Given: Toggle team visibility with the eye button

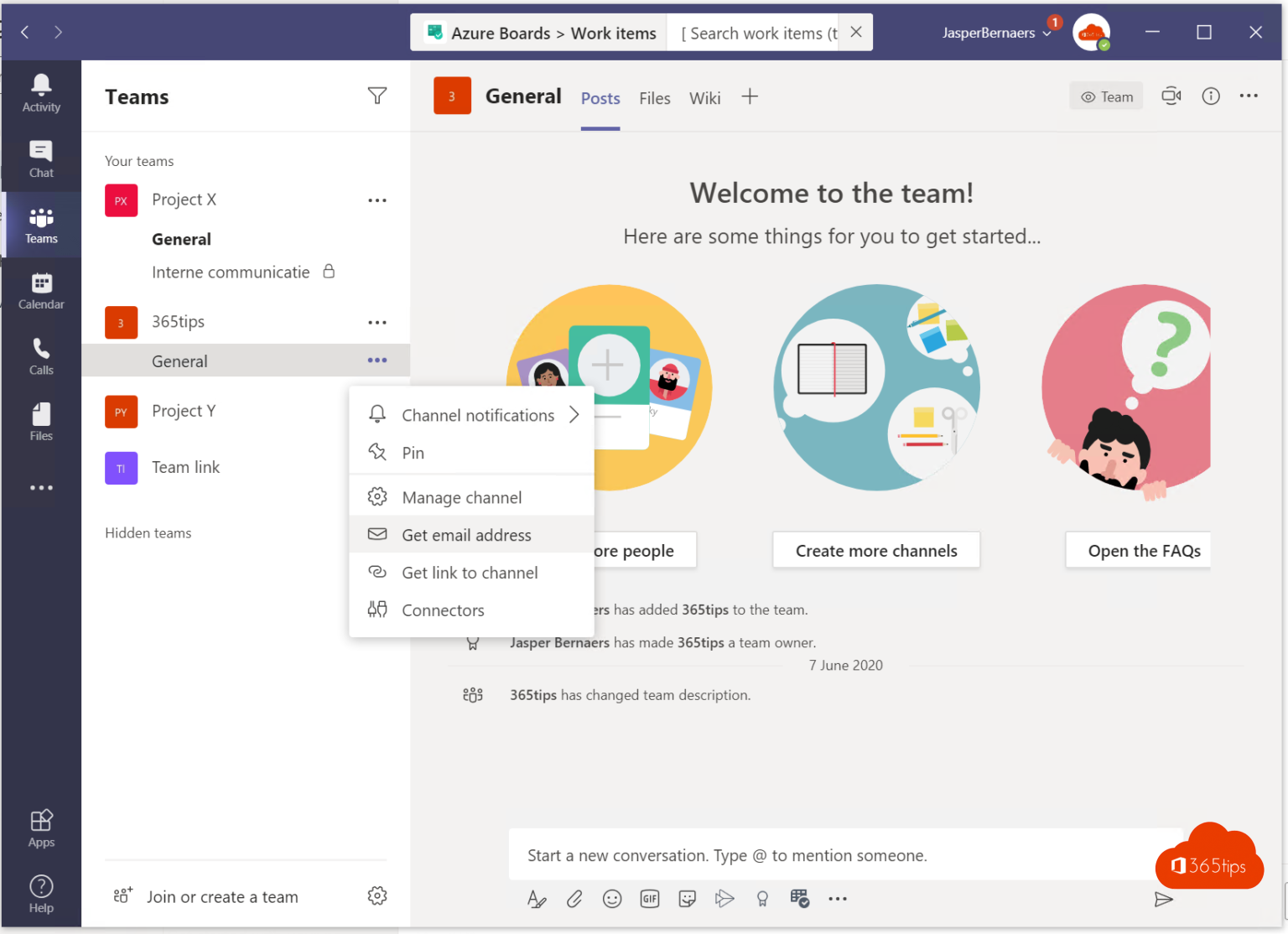Looking at the screenshot, I should click(1106, 96).
